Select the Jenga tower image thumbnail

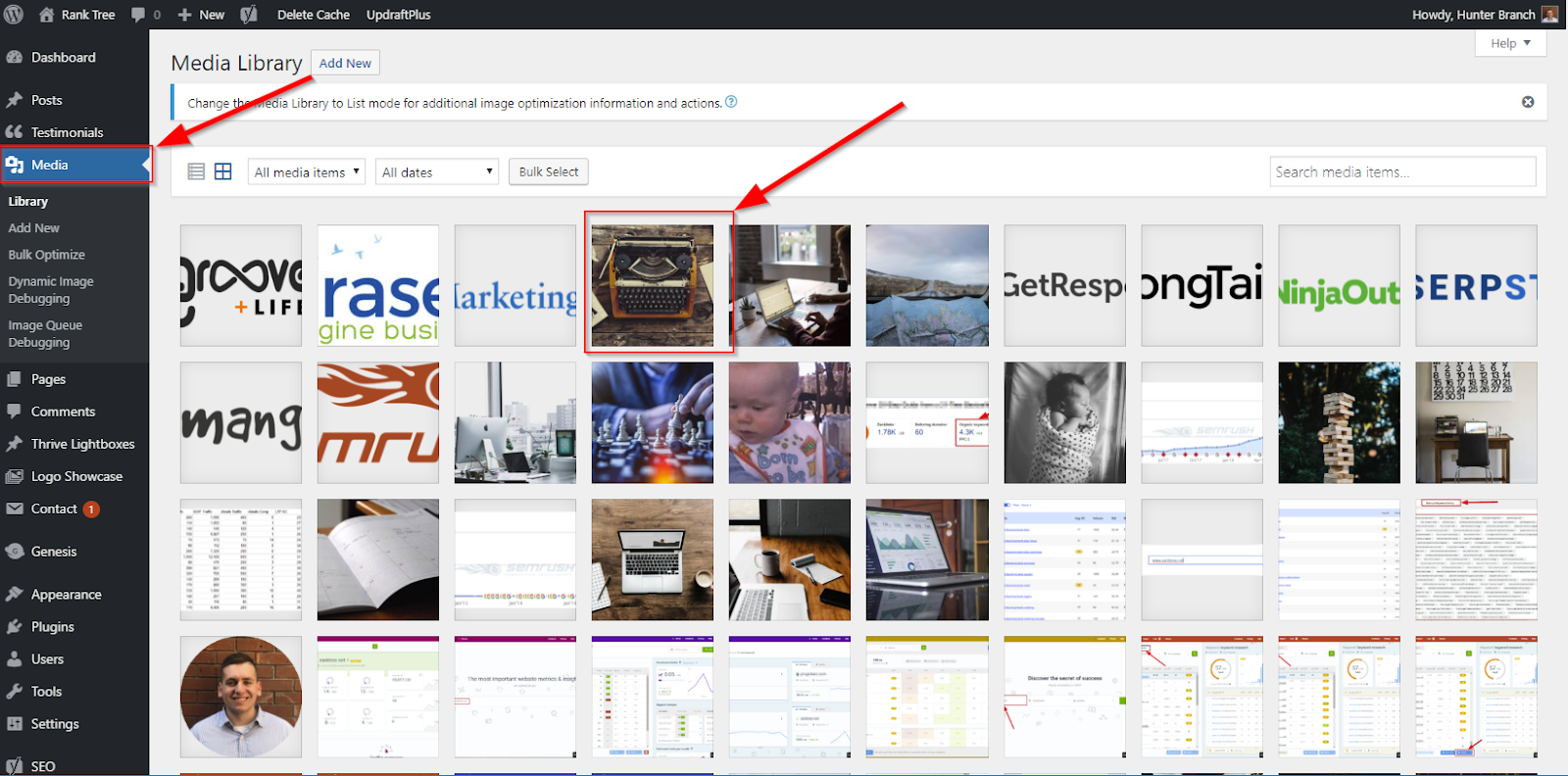[1339, 422]
